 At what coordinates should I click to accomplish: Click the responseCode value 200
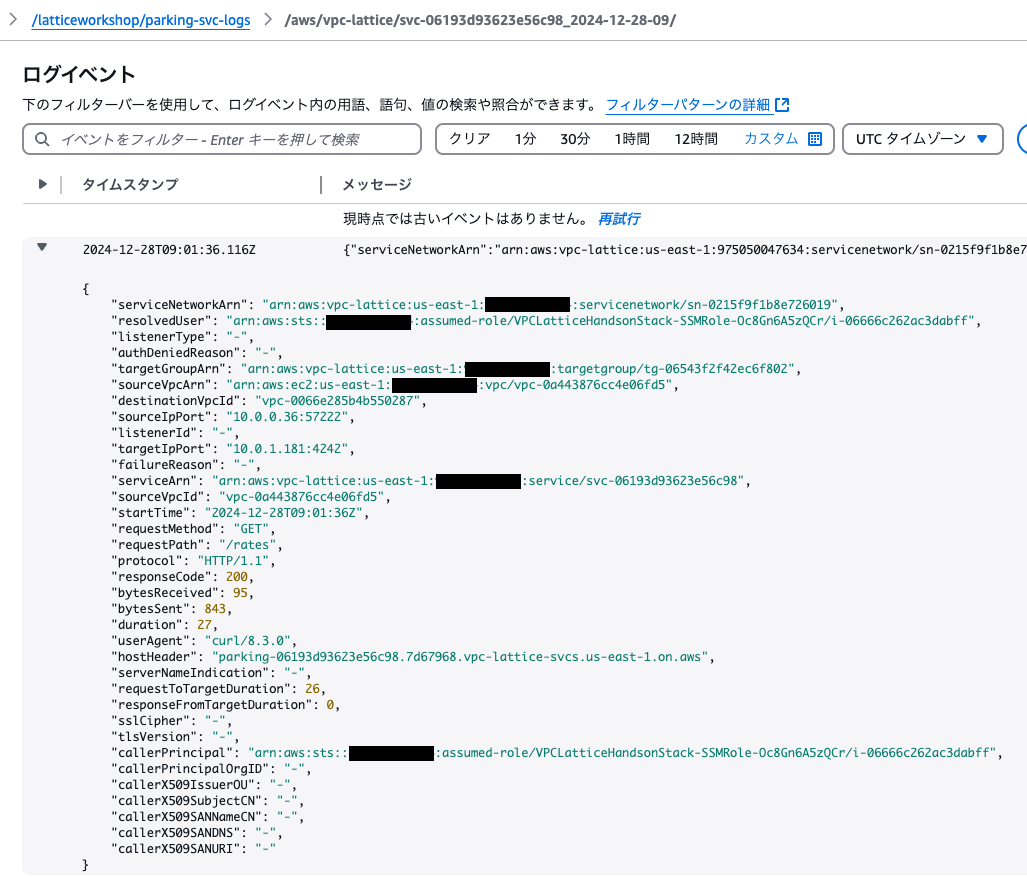pos(237,577)
